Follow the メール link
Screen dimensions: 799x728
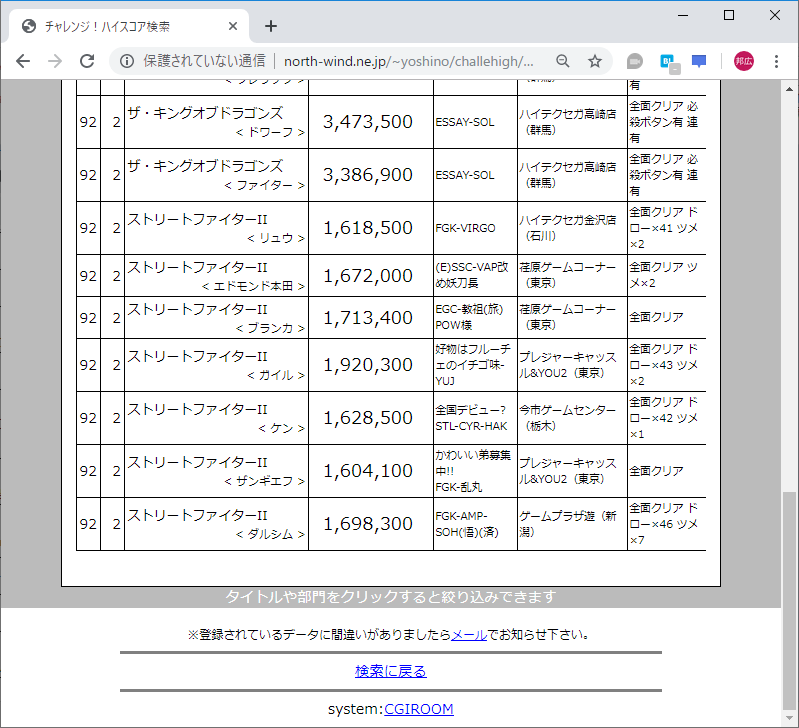pos(469,635)
